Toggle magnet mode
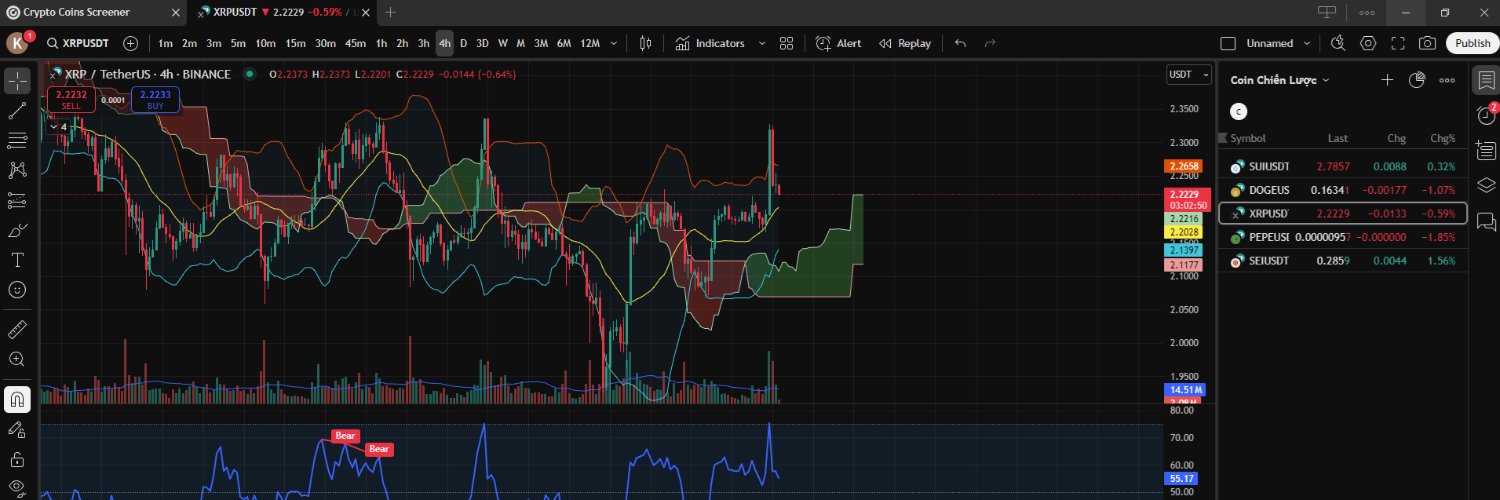 pos(17,399)
